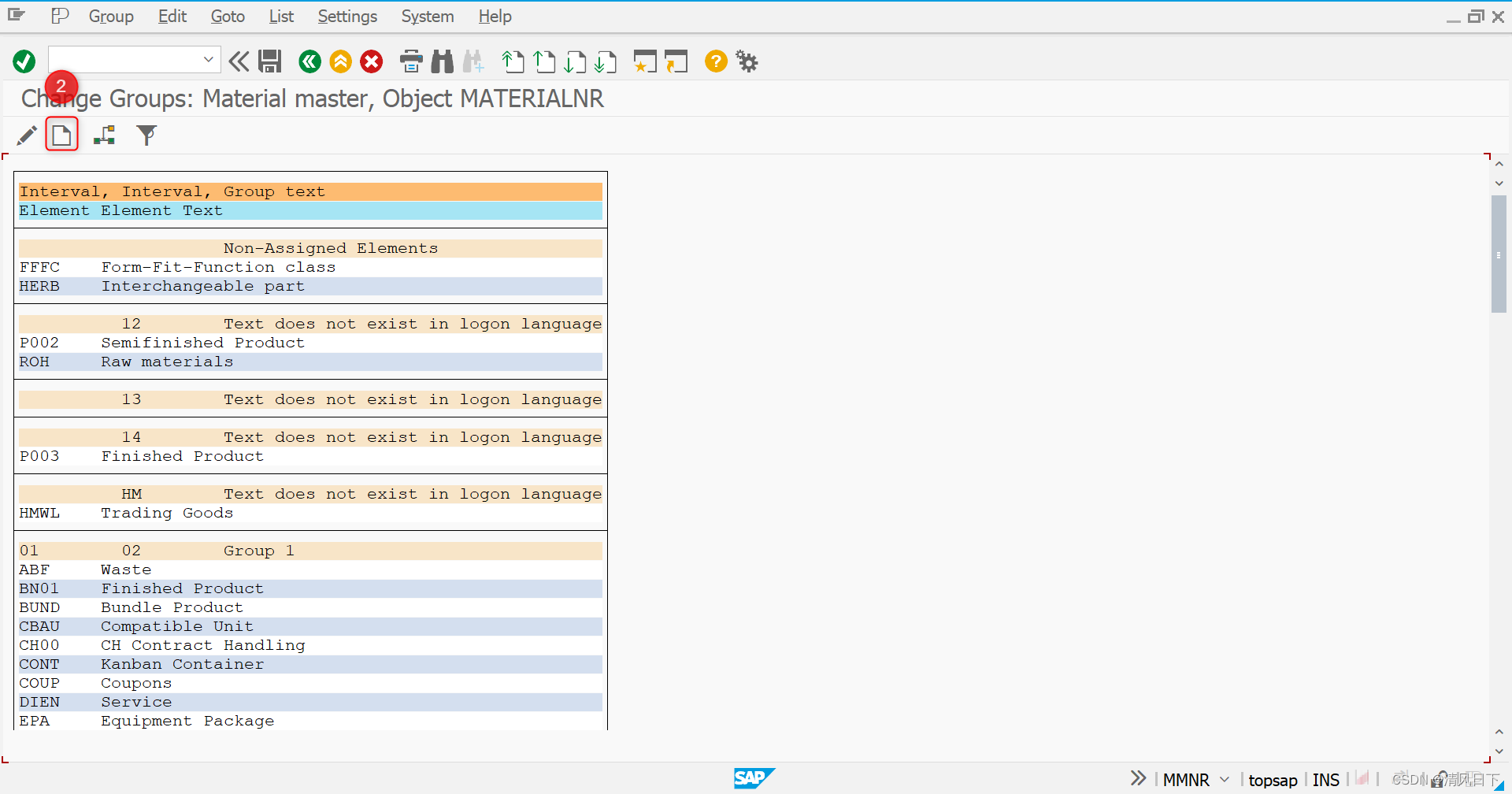
Task: Open the System menu
Action: point(428,16)
